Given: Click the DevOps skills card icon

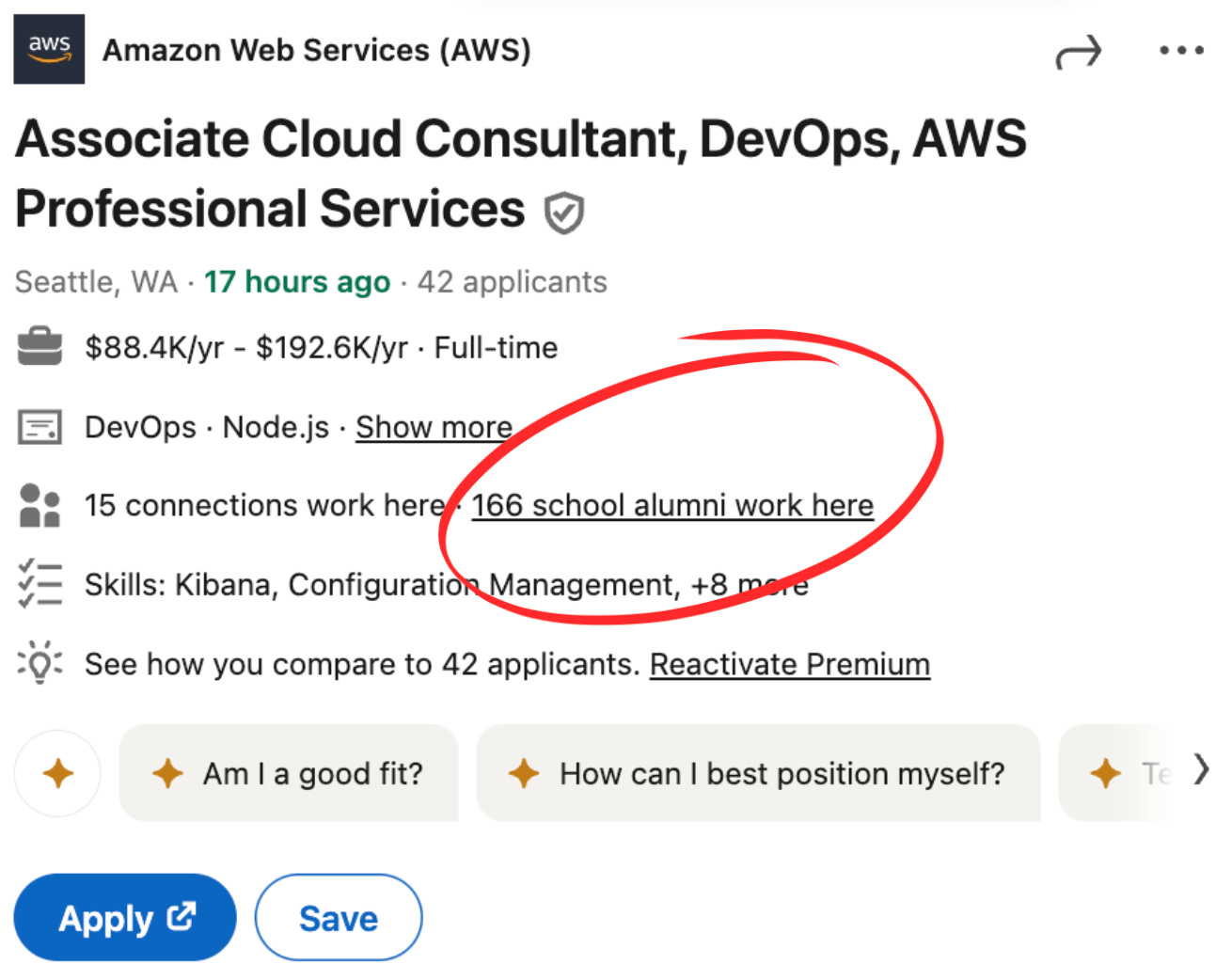Looking at the screenshot, I should coord(39,427).
